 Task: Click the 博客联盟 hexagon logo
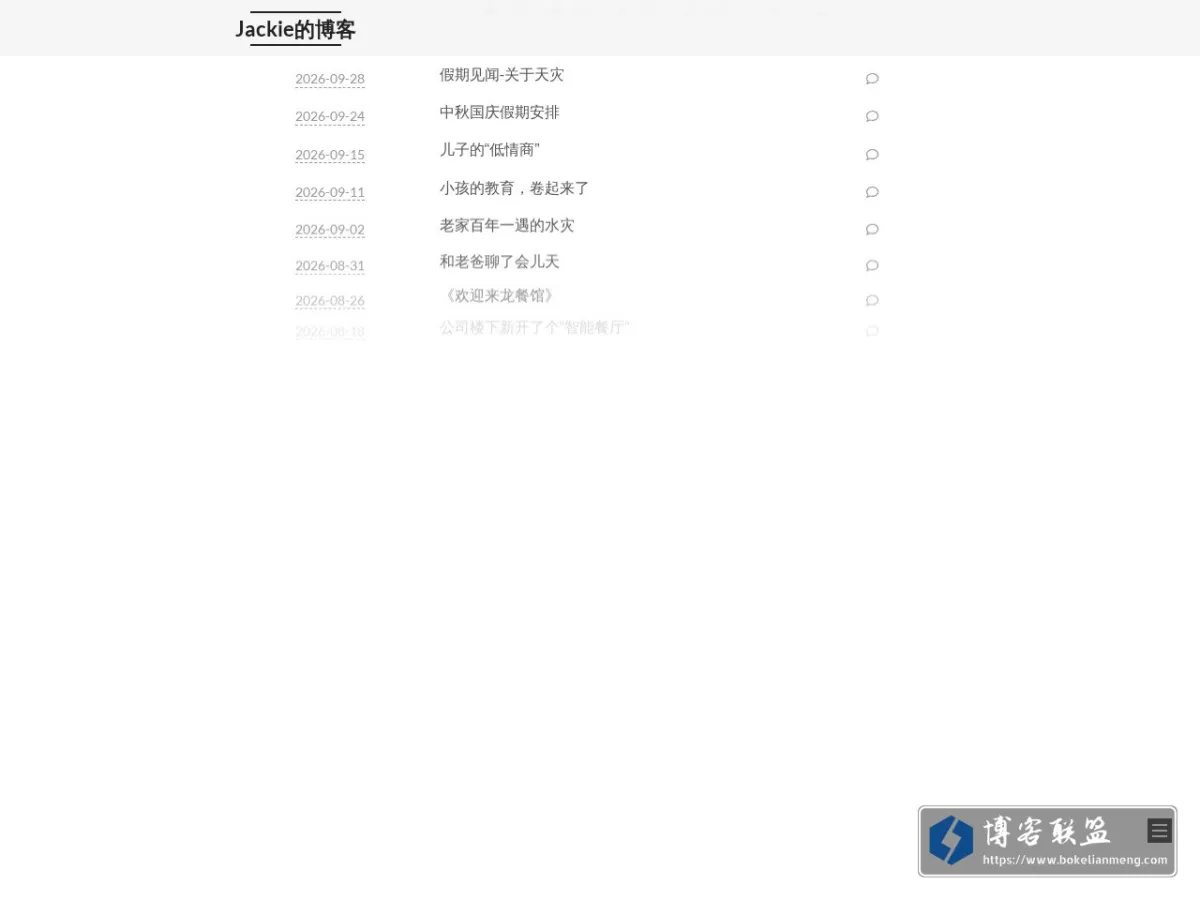tap(951, 840)
